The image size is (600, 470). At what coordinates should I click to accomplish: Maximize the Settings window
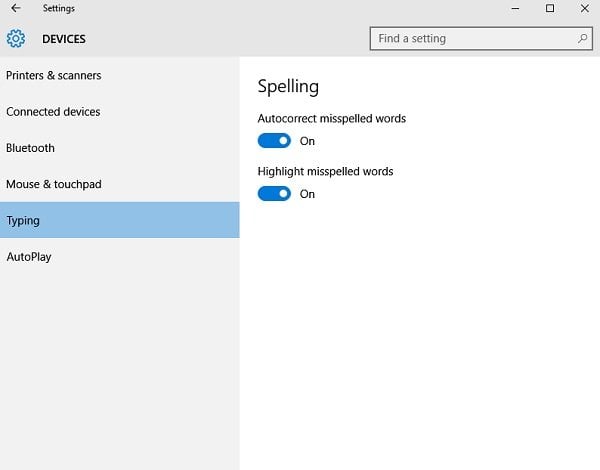(550, 8)
